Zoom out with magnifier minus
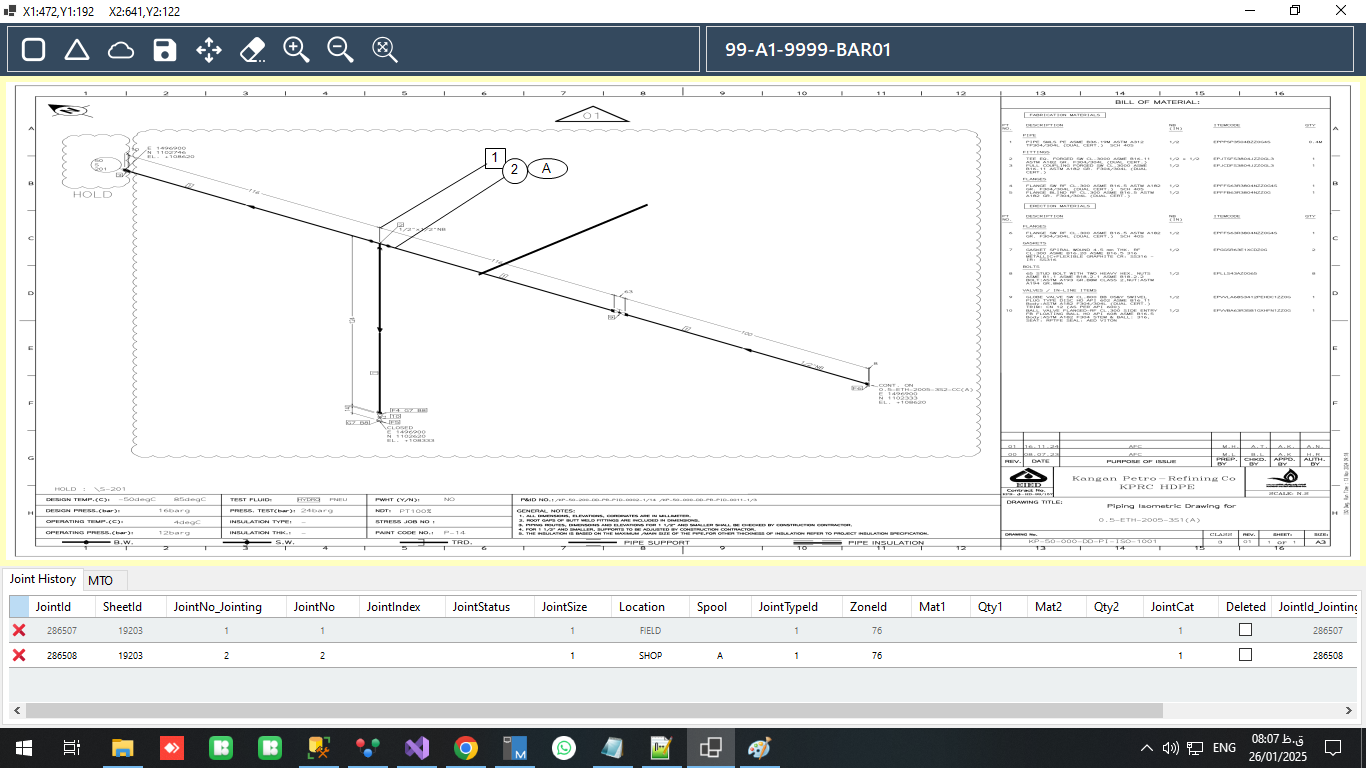The width and height of the screenshot is (1366, 768). click(340, 49)
